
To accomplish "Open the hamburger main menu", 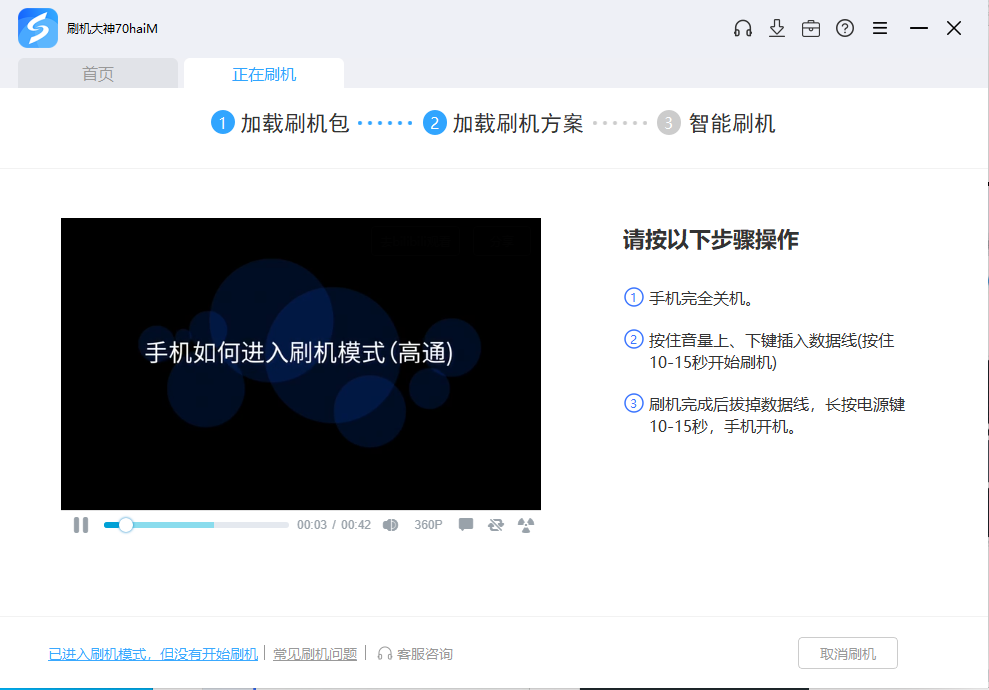I will (x=879, y=28).
